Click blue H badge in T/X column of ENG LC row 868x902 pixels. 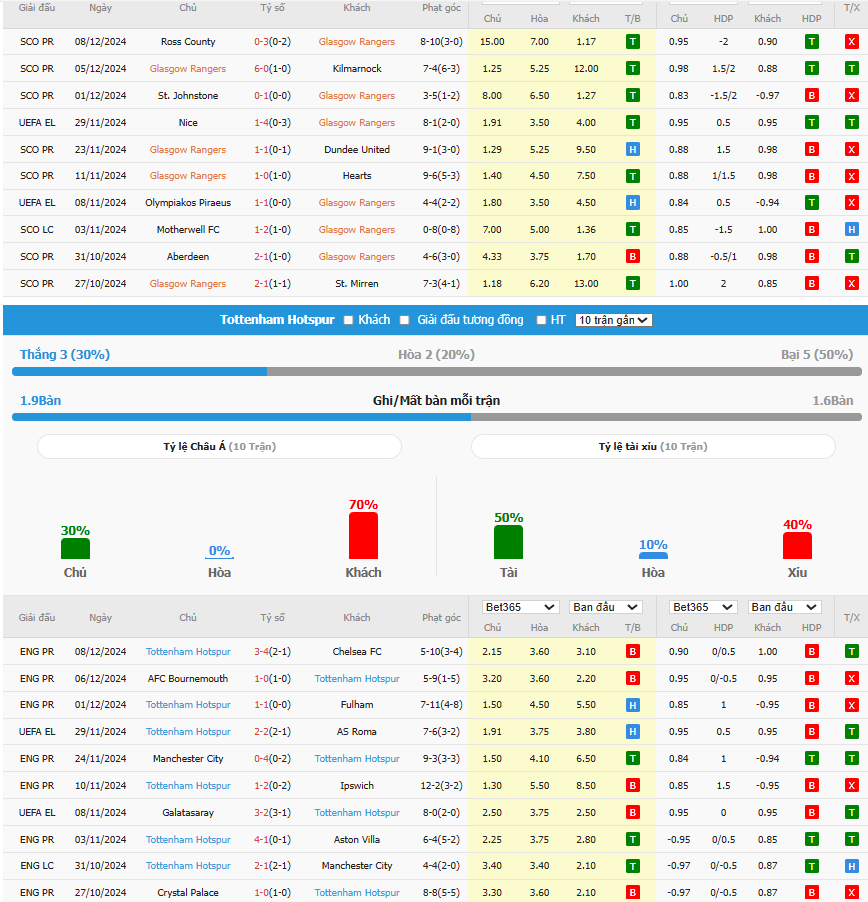[x=851, y=866]
